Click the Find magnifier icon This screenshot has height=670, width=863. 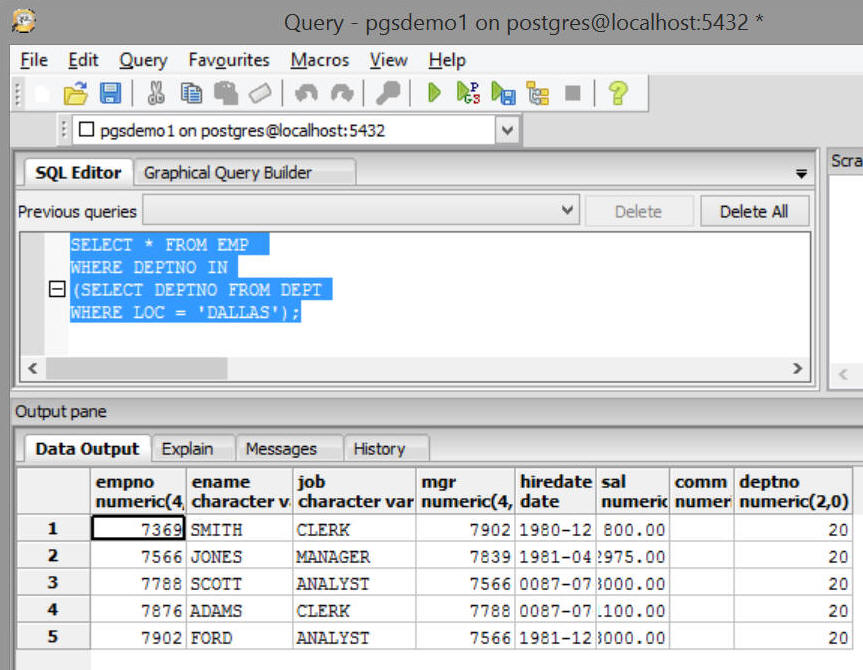click(x=388, y=94)
